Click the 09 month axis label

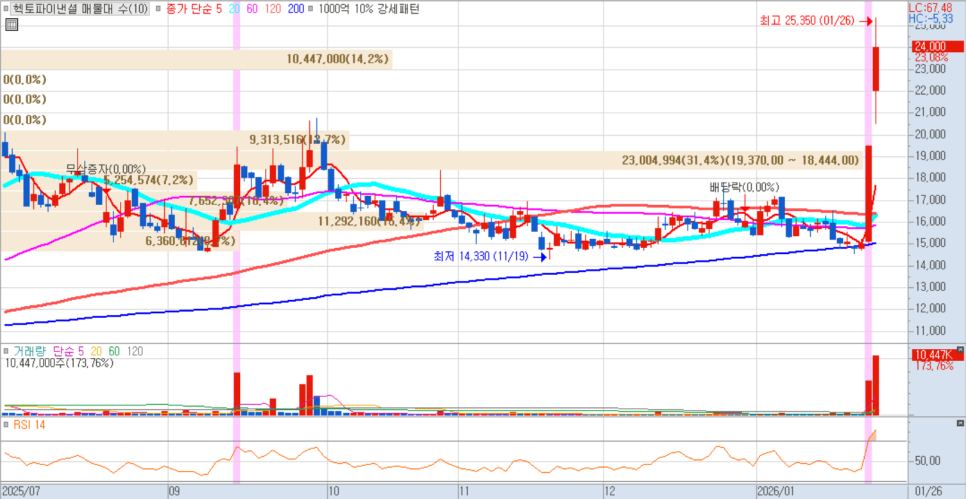coord(174,491)
